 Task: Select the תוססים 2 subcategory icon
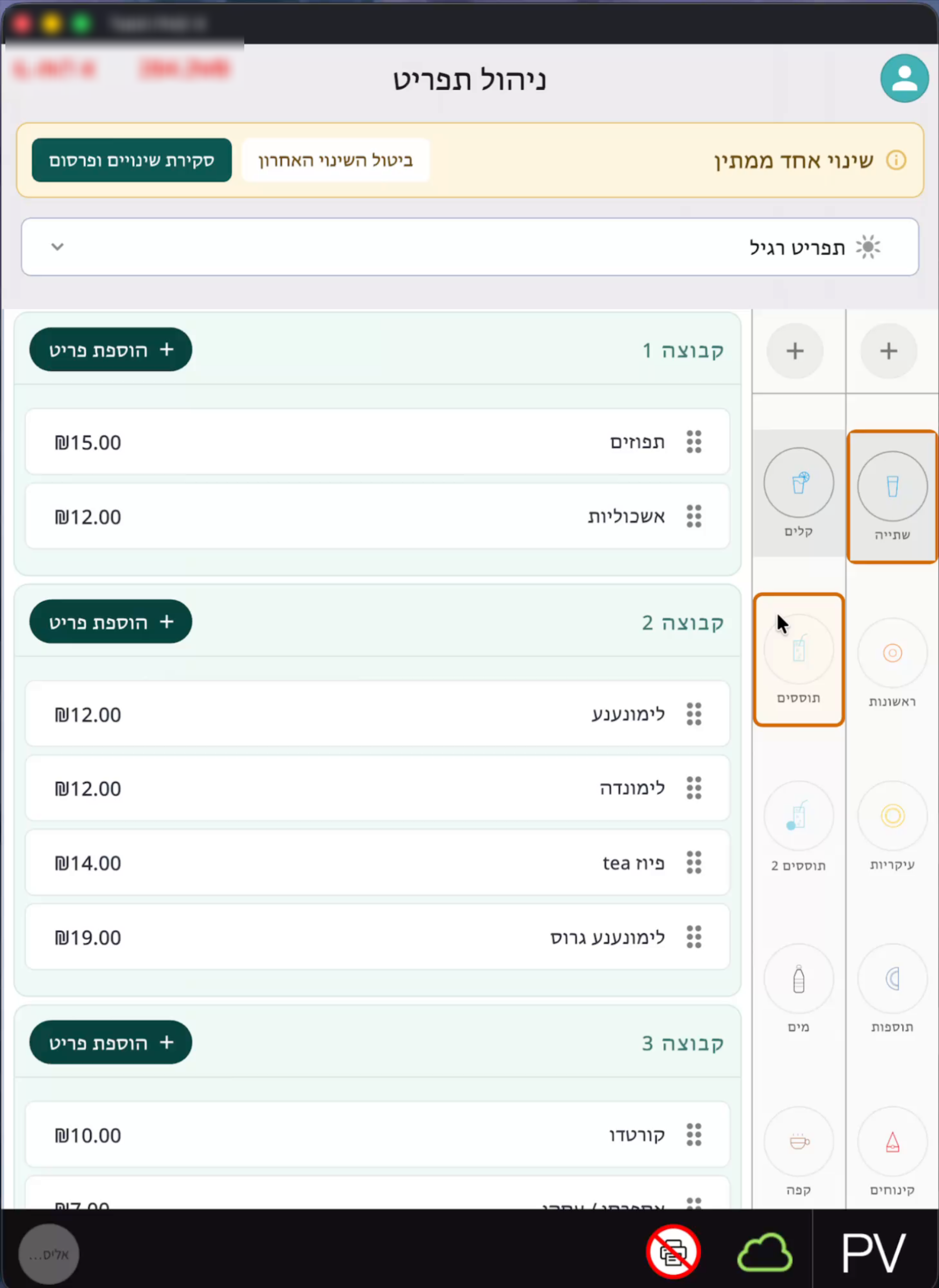click(798, 816)
